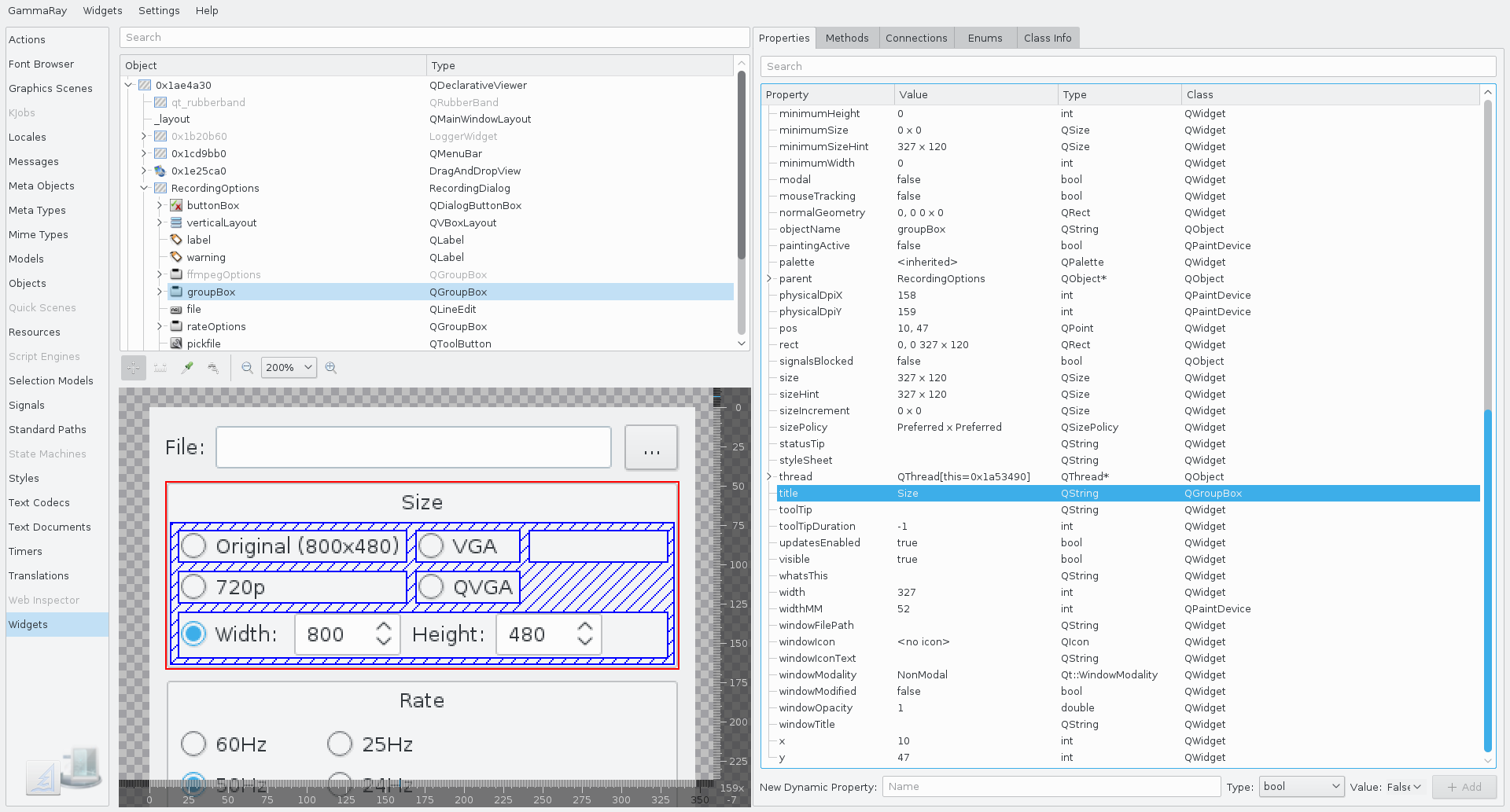Viewport: 1510px width, 812px height.
Task: Click the warning label icon in tree
Action: pyautogui.click(x=176, y=257)
